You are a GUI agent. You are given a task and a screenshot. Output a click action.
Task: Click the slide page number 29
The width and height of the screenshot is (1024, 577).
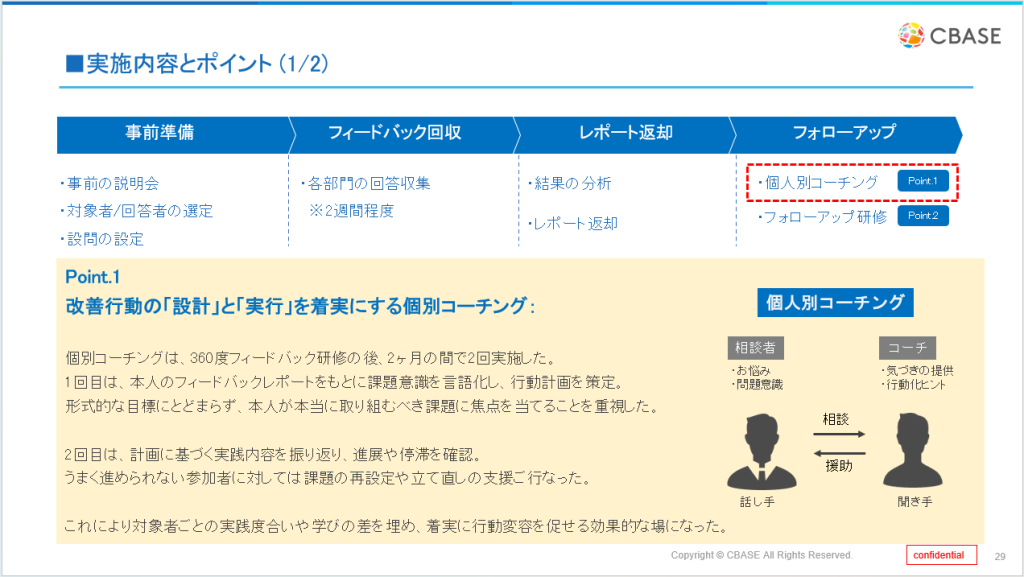click(1000, 556)
